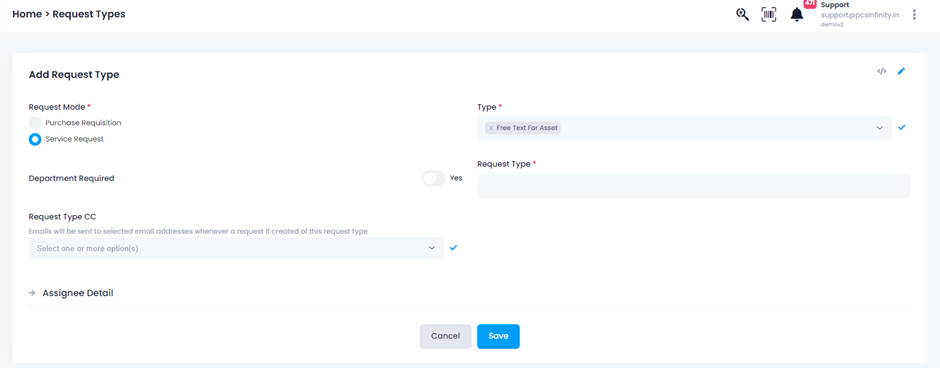Go to Home breadcrumb
Image resolution: width=940 pixels, height=368 pixels.
click(x=27, y=14)
